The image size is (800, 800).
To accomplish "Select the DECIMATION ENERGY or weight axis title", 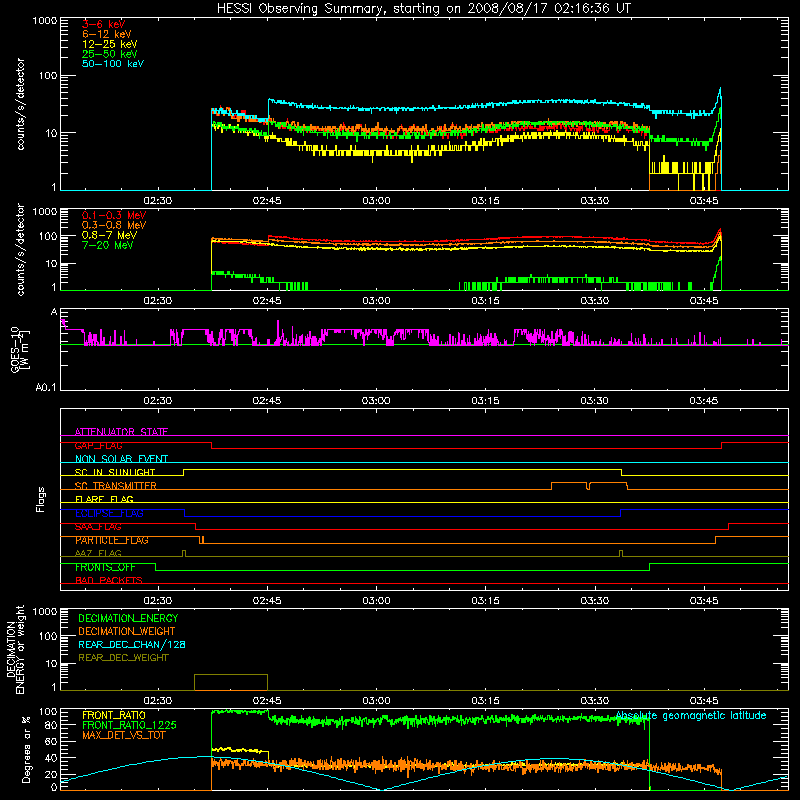I will [x=15, y=649].
